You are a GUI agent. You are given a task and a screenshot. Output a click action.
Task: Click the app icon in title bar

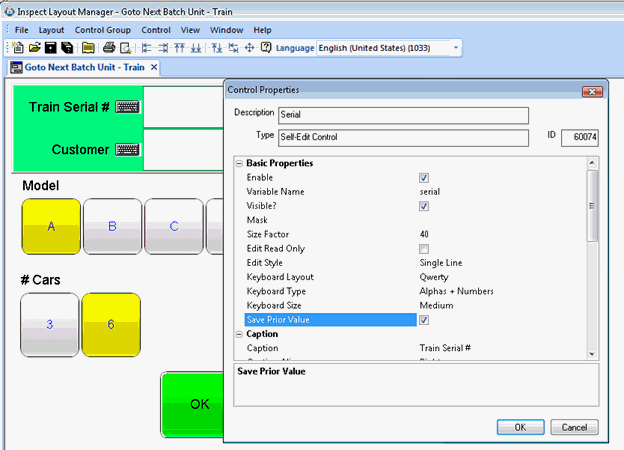pyautogui.click(x=10, y=12)
